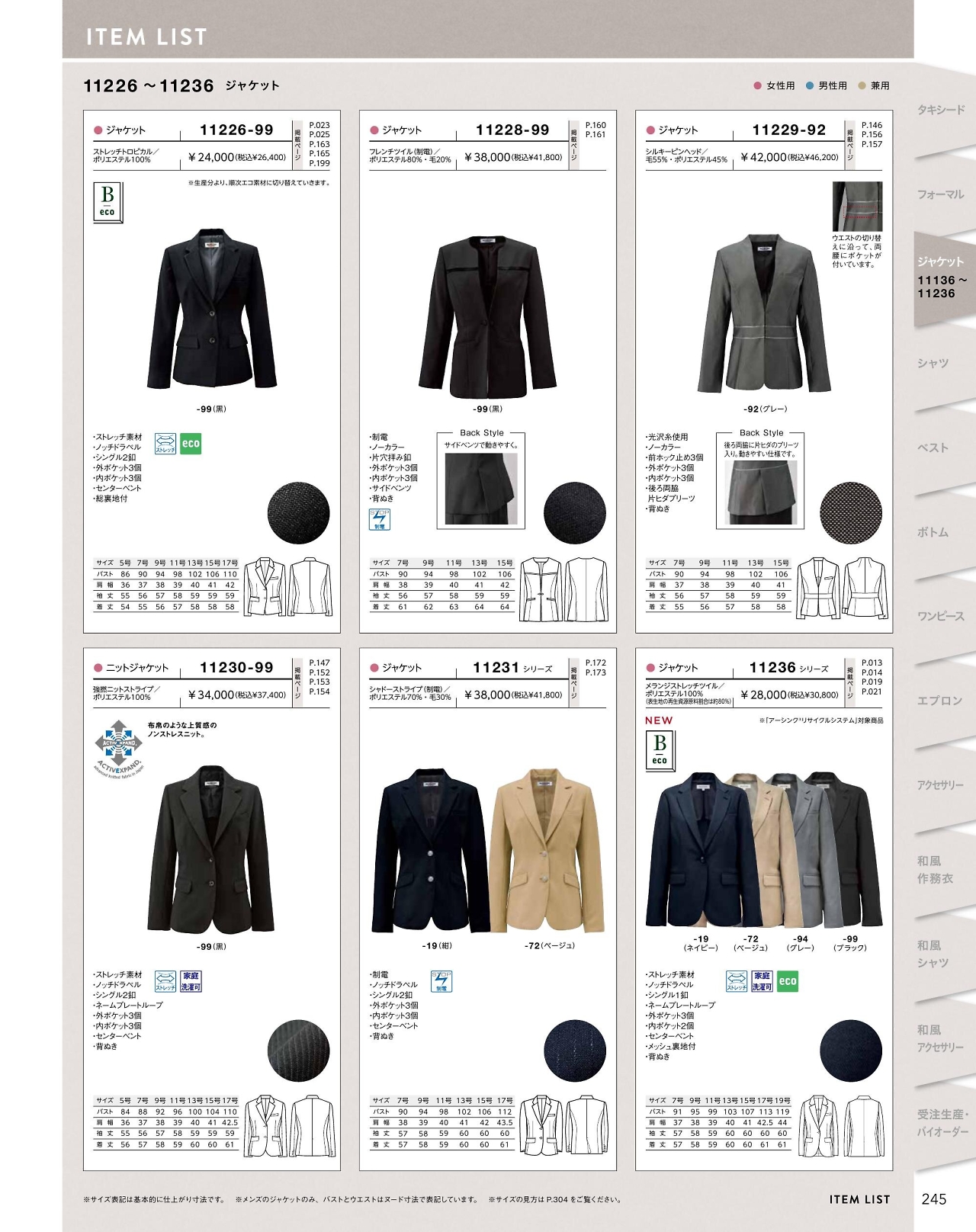Click the green eco icon under 11226-99
The height and width of the screenshot is (1232, 976).
point(191,444)
